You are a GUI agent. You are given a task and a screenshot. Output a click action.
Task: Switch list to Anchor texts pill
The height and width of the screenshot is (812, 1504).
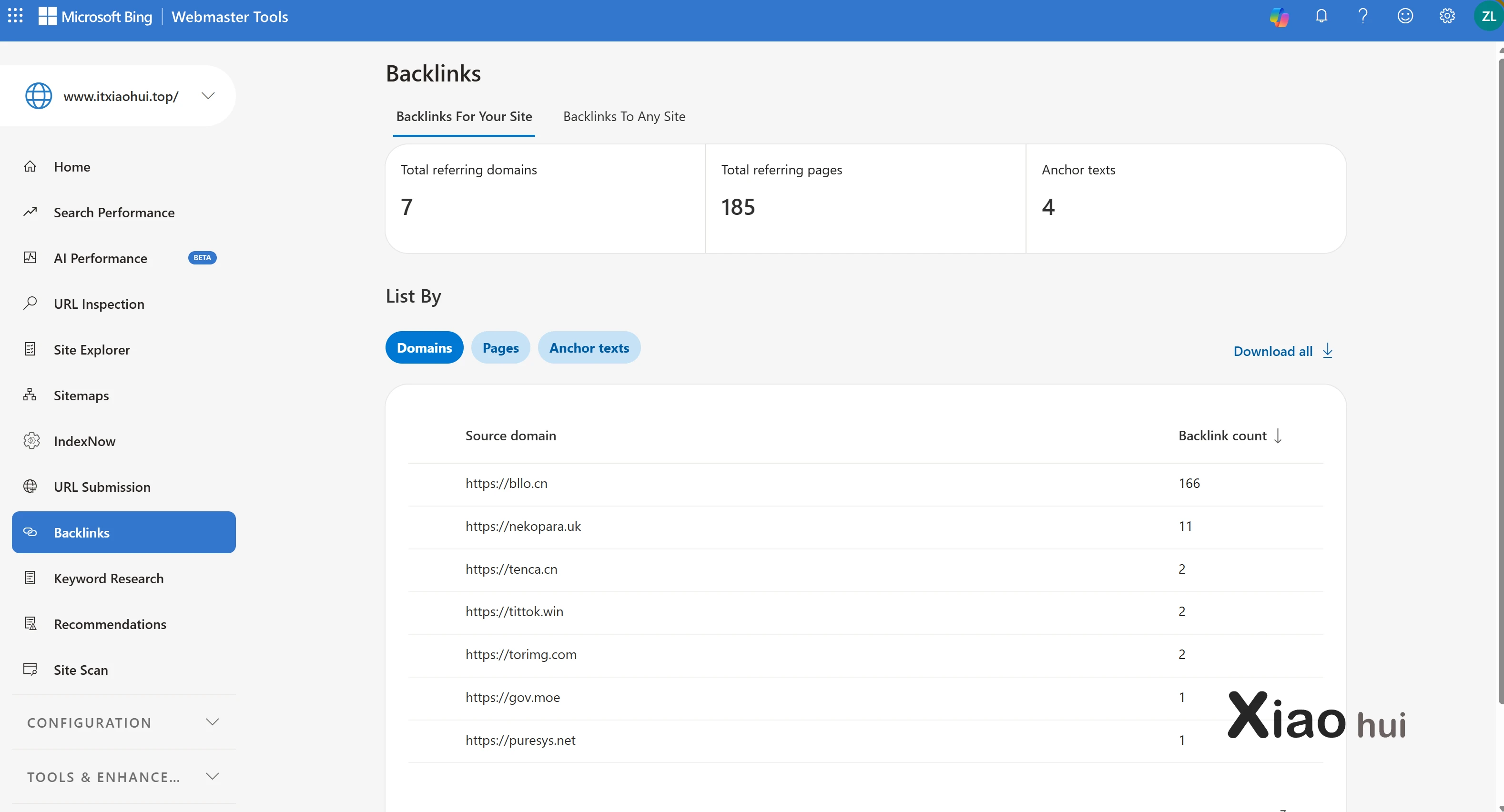click(x=589, y=348)
